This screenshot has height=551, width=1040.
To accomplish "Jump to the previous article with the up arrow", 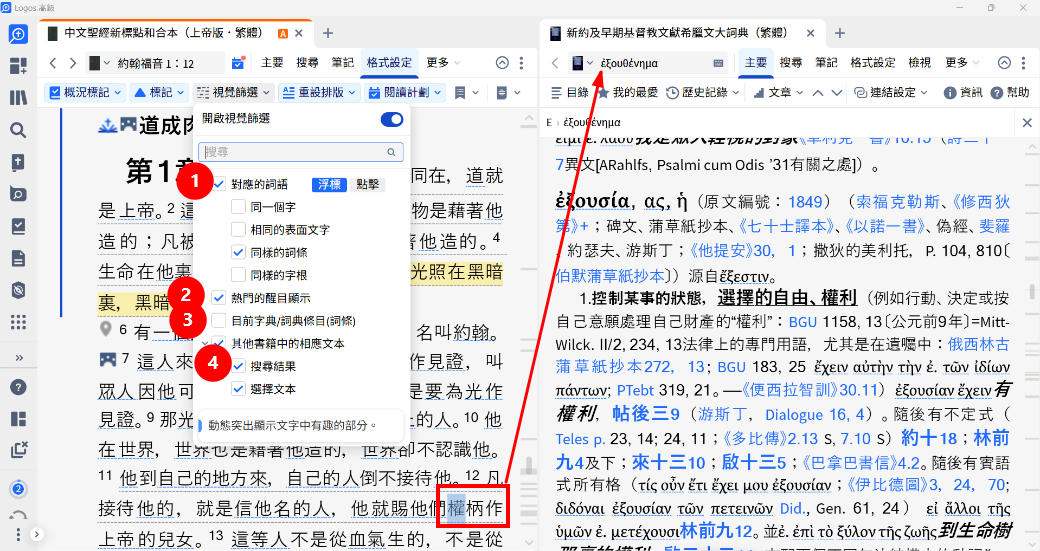I will coord(818,93).
